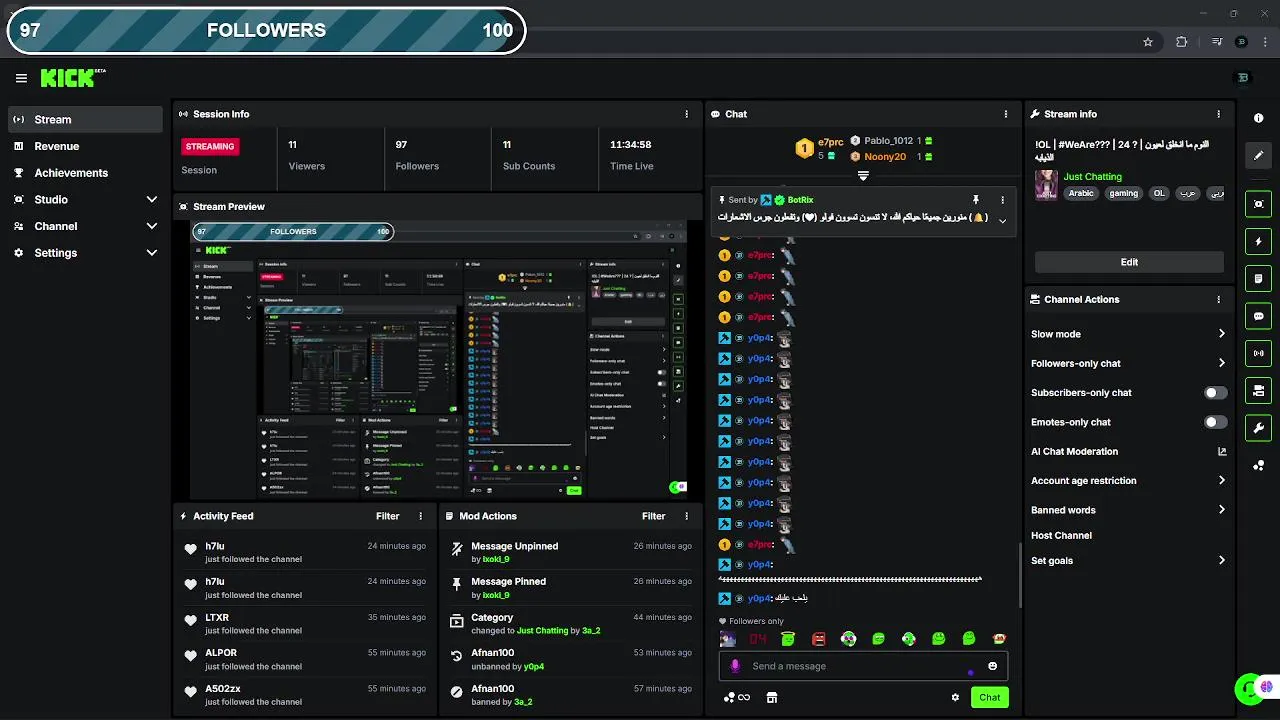Open the emoji picker in message box
The image size is (1280, 720).
pos(992,666)
